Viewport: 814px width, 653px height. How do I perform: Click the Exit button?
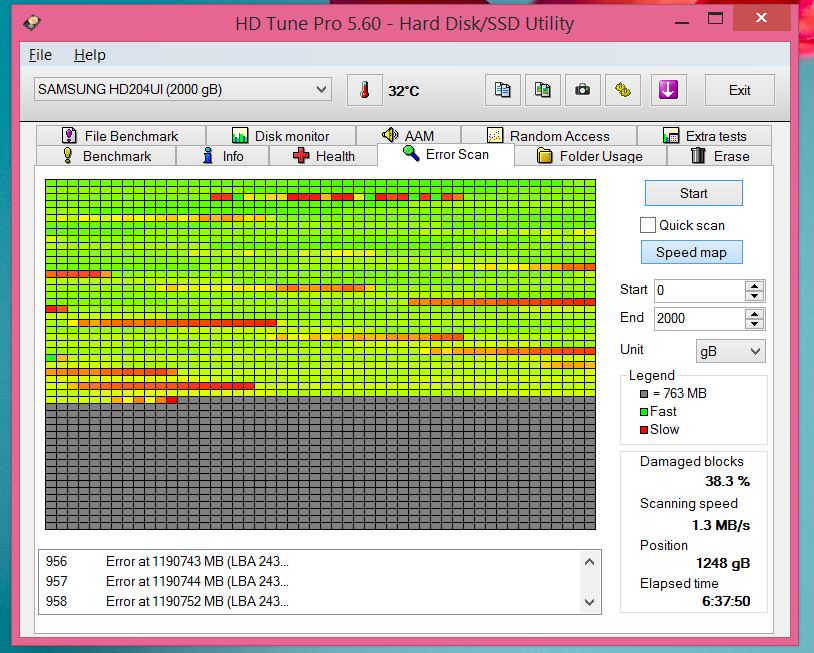pos(739,90)
